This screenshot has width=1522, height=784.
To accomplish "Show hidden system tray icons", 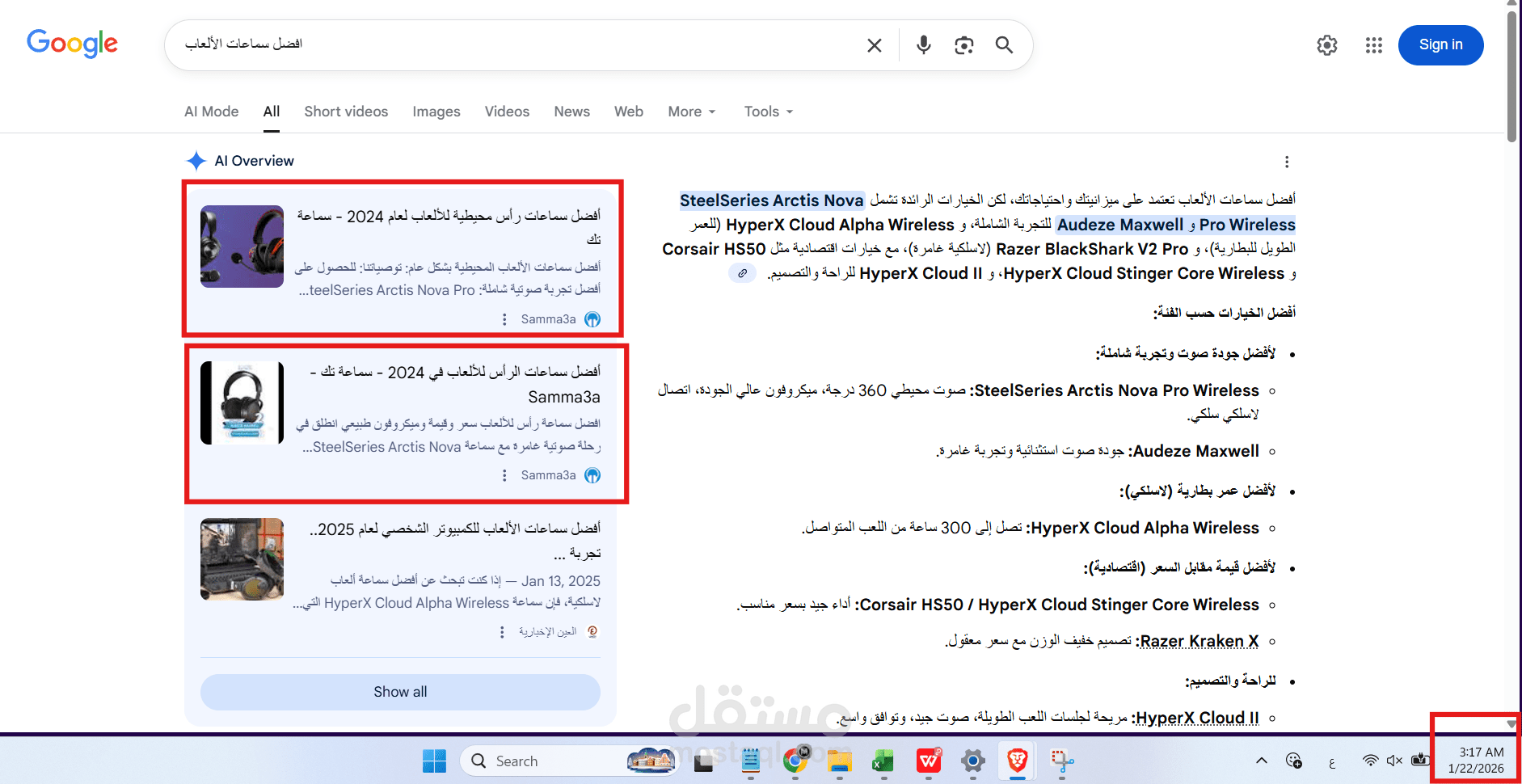I will tap(1262, 761).
